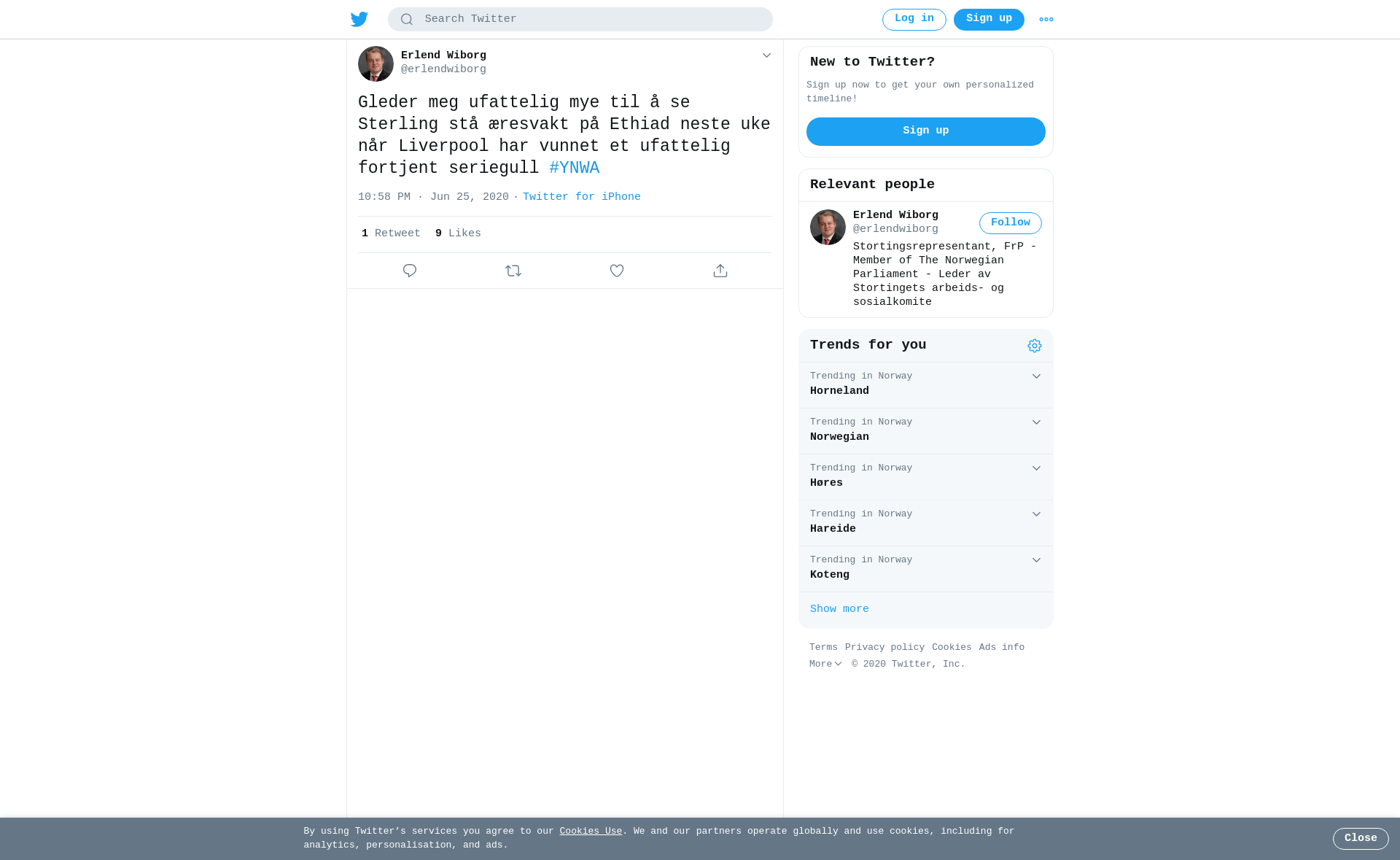The width and height of the screenshot is (1400, 860).
Task: Open the Privacy policy footer link
Action: tap(884, 648)
